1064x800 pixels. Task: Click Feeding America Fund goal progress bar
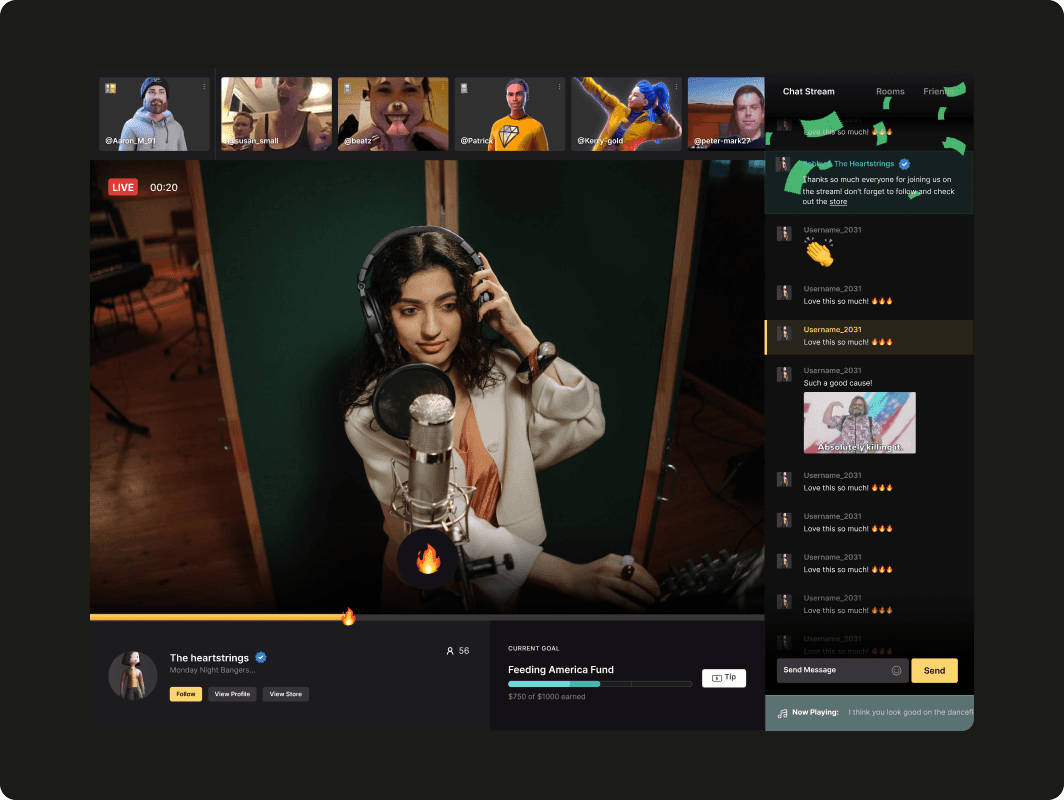pyautogui.click(x=600, y=684)
